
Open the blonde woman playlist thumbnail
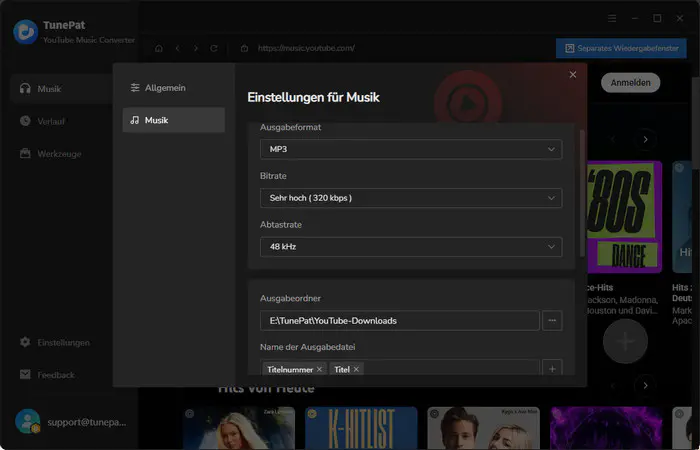(239, 428)
